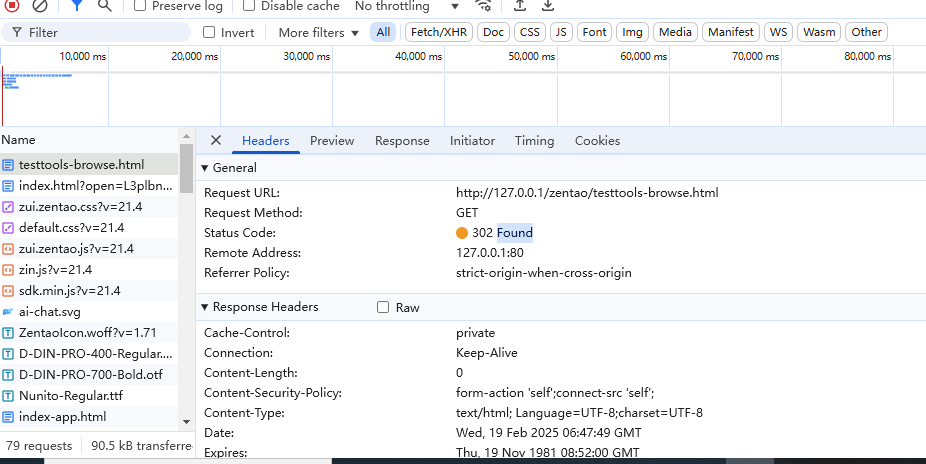Switch to Timing tab
Image resolution: width=926 pixels, height=464 pixels.
tap(534, 140)
